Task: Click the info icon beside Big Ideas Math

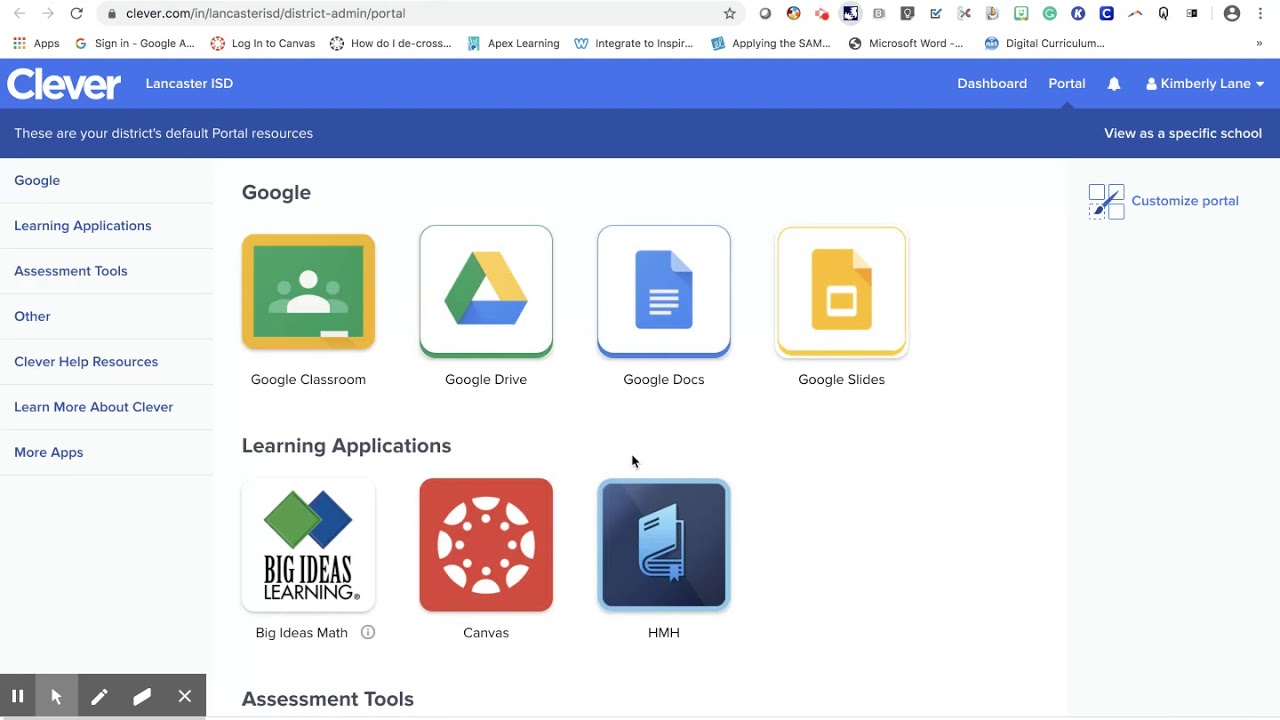Action: (368, 632)
